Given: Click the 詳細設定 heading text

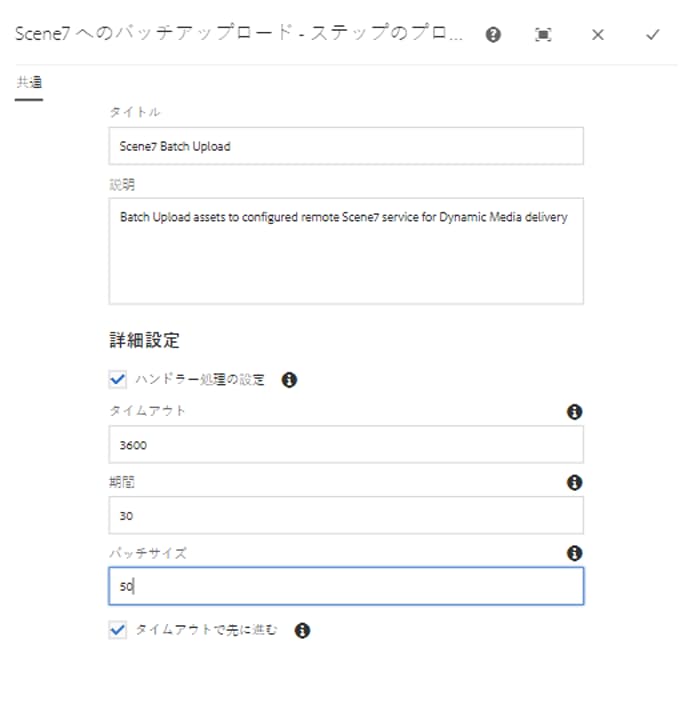Looking at the screenshot, I should 144,340.
